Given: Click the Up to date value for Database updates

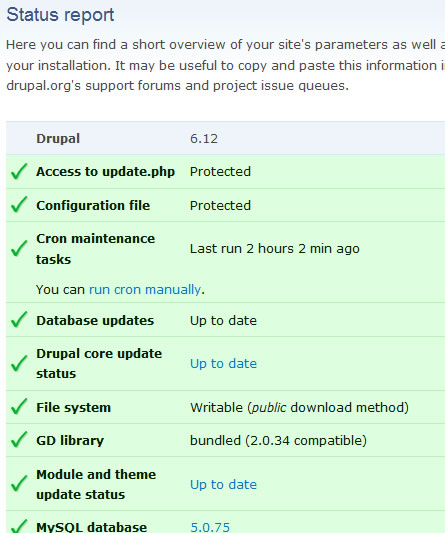Looking at the screenshot, I should (x=223, y=321).
